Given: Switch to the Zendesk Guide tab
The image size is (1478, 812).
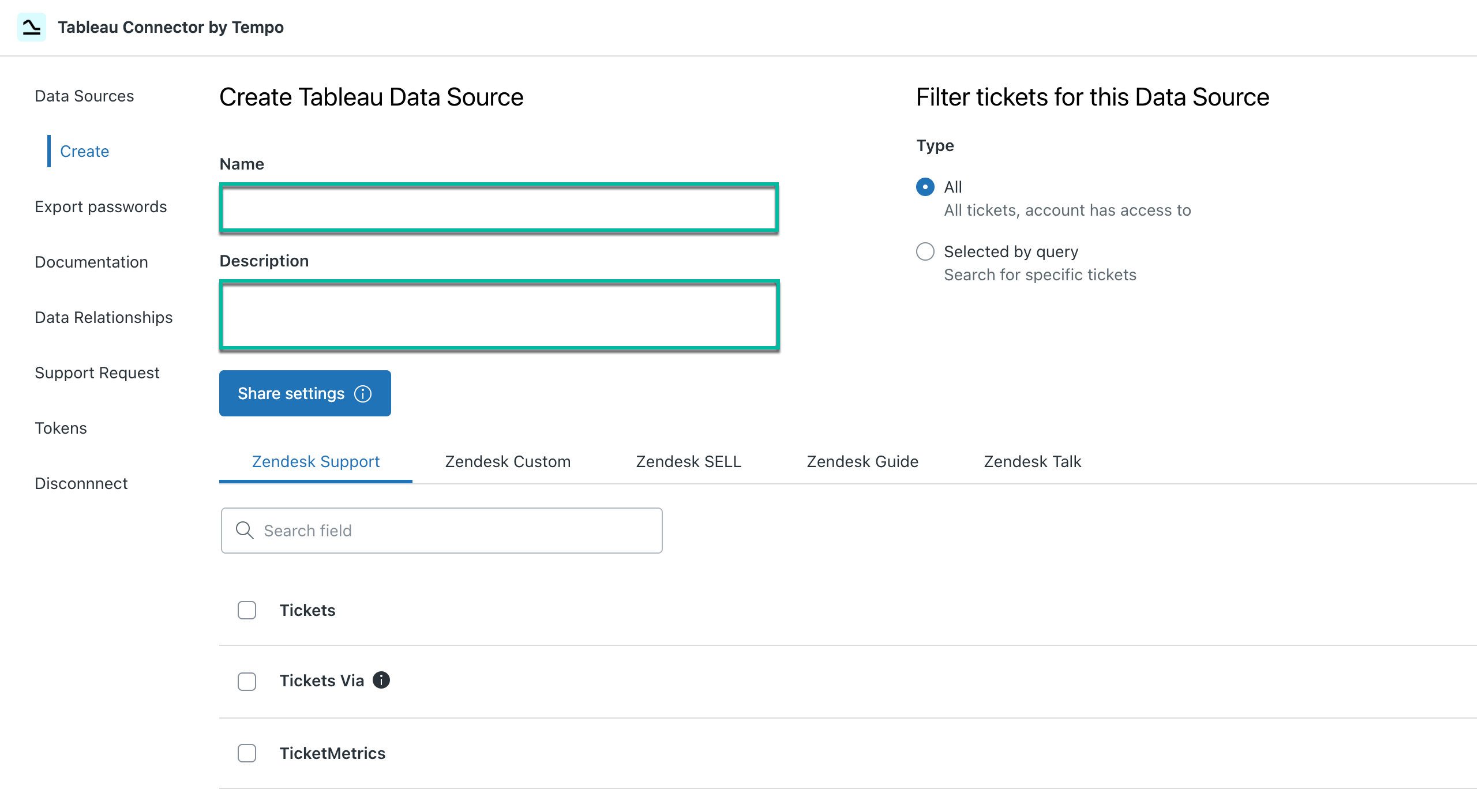Looking at the screenshot, I should [862, 461].
